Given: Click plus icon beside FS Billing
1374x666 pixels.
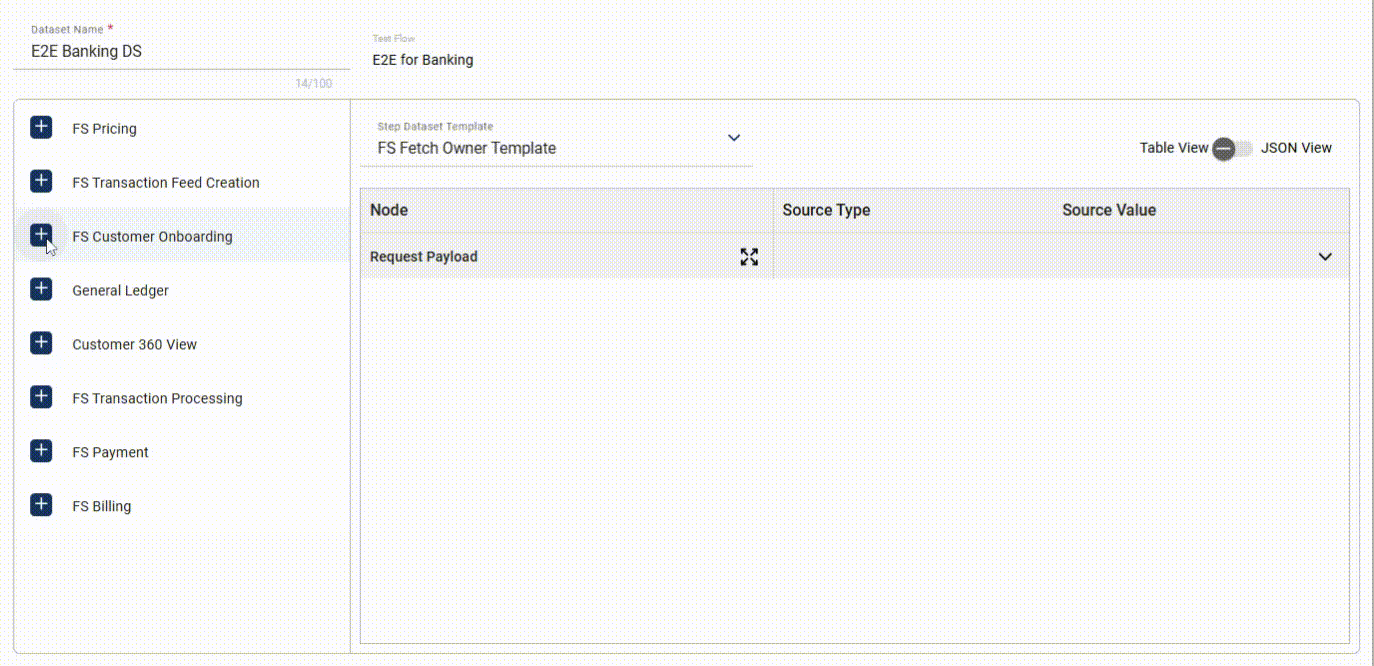Looking at the screenshot, I should [x=41, y=505].
